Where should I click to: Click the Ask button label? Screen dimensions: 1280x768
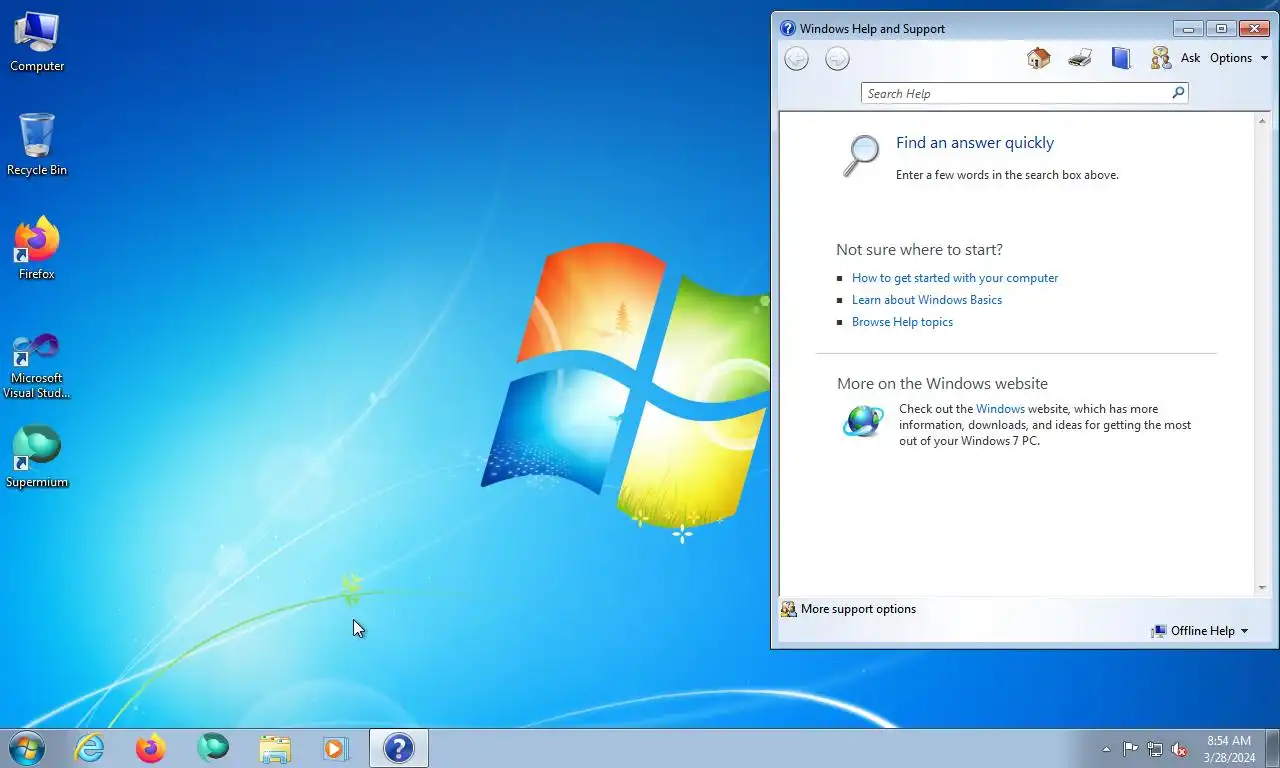click(1190, 58)
